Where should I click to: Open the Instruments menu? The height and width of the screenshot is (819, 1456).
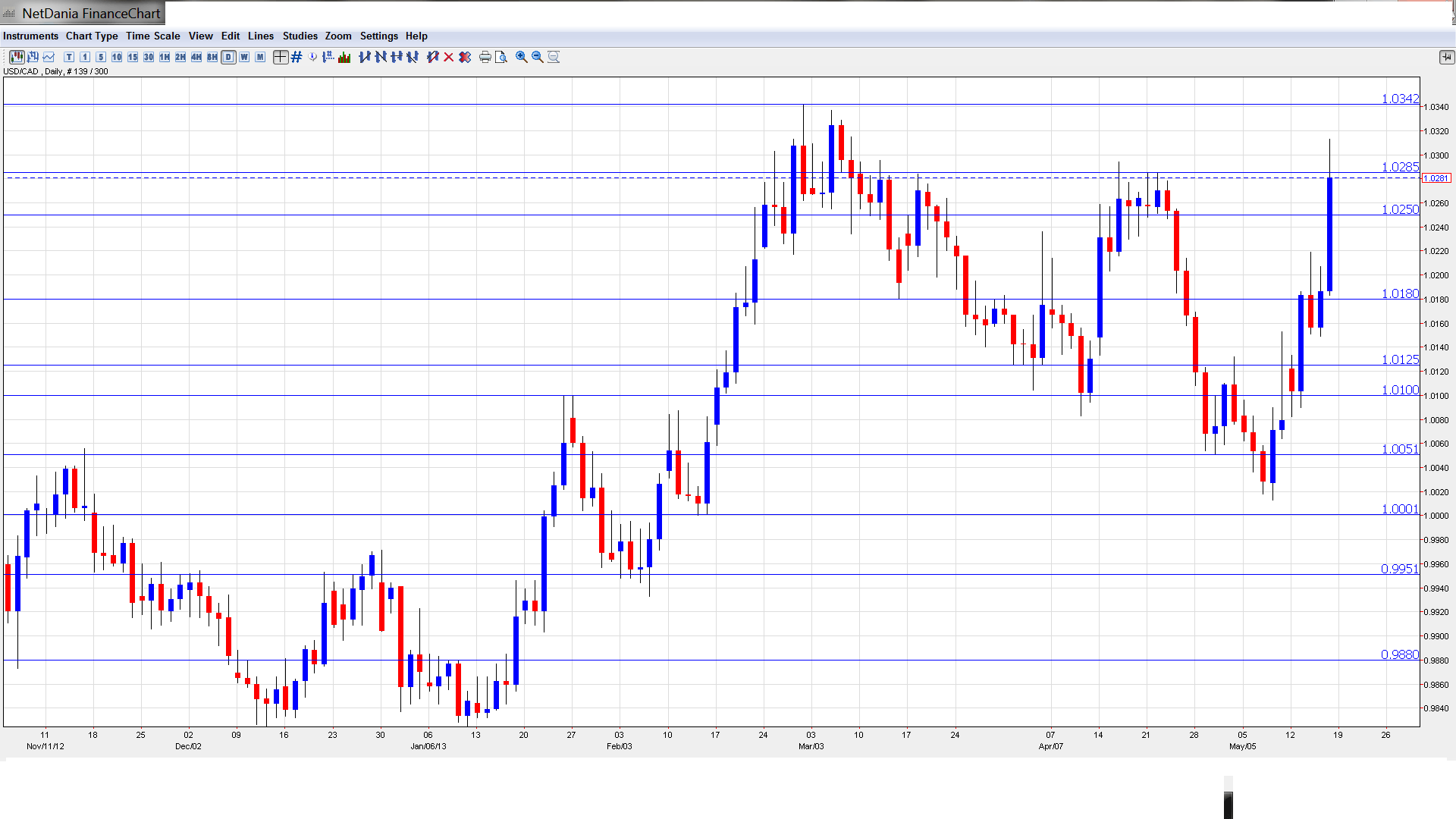[x=30, y=36]
